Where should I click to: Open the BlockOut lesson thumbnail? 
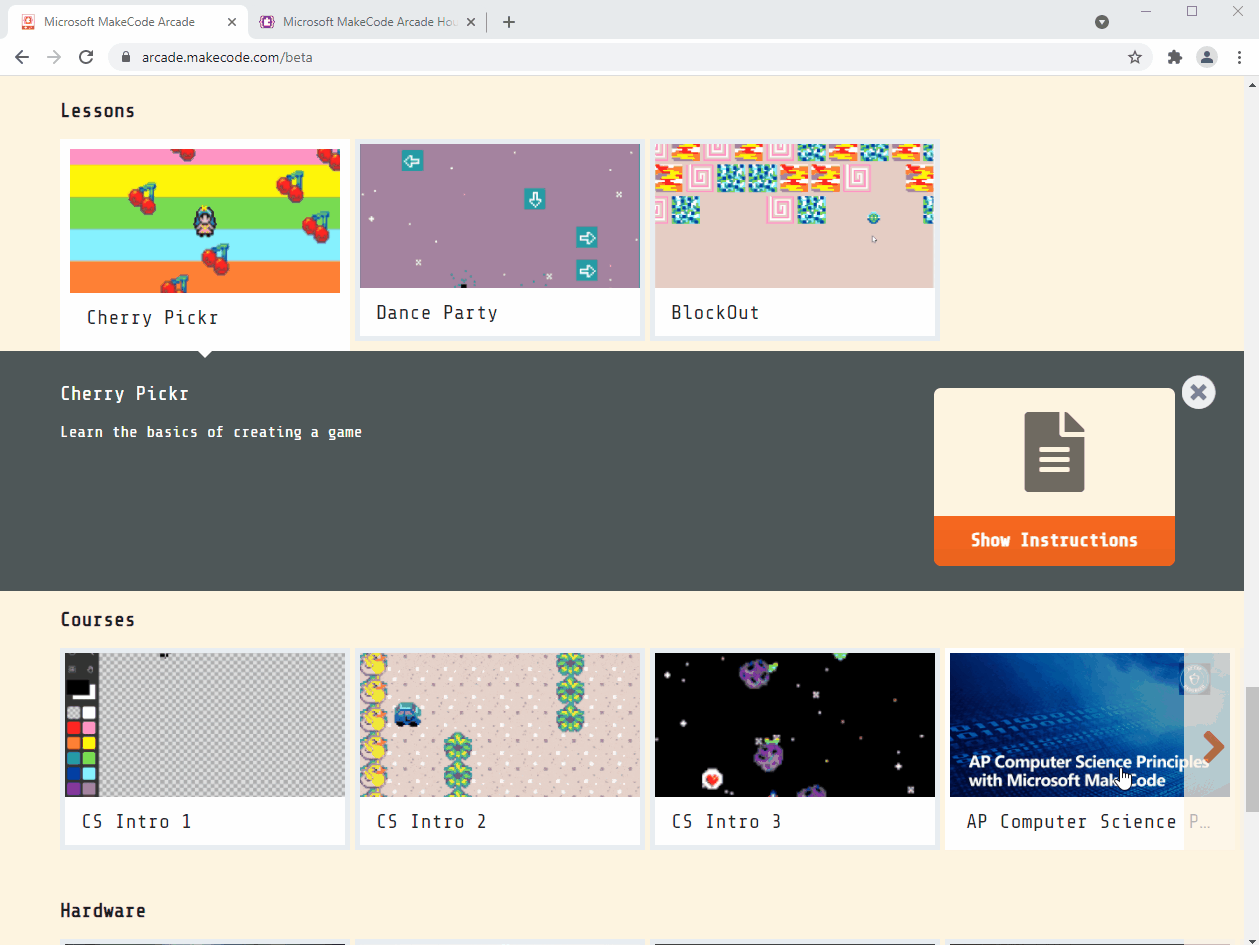click(794, 215)
